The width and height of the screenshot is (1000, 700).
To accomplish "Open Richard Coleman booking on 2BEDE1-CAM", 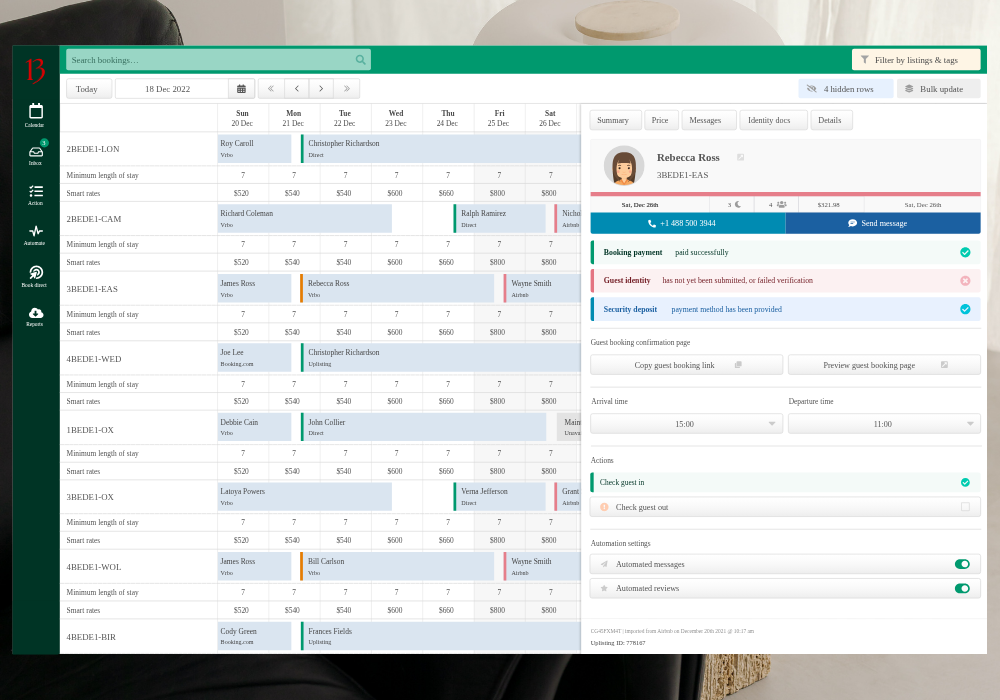I will click(305, 219).
